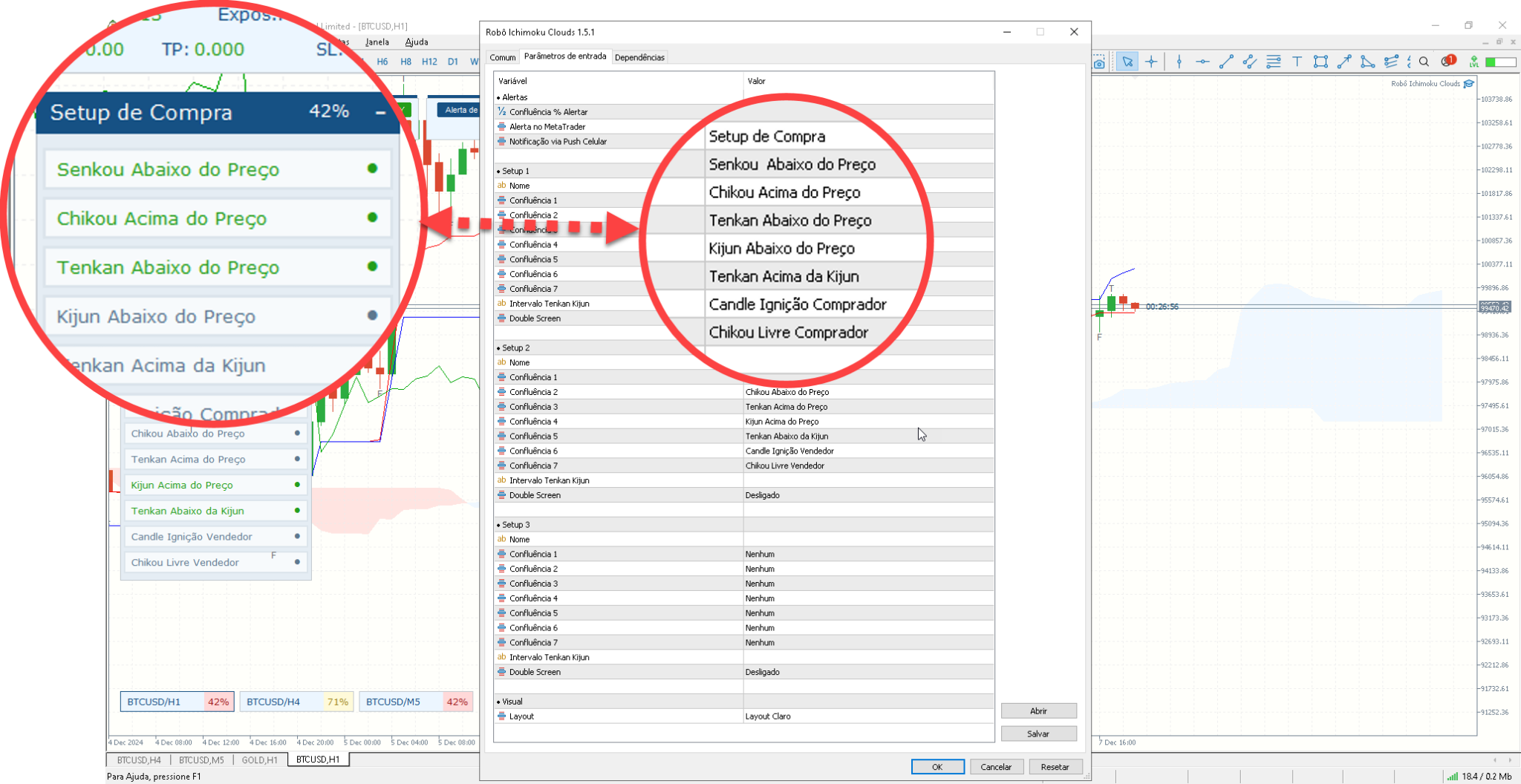Viewport: 1521px width, 784px height.
Task: Select the text label tool
Action: pos(1297,62)
